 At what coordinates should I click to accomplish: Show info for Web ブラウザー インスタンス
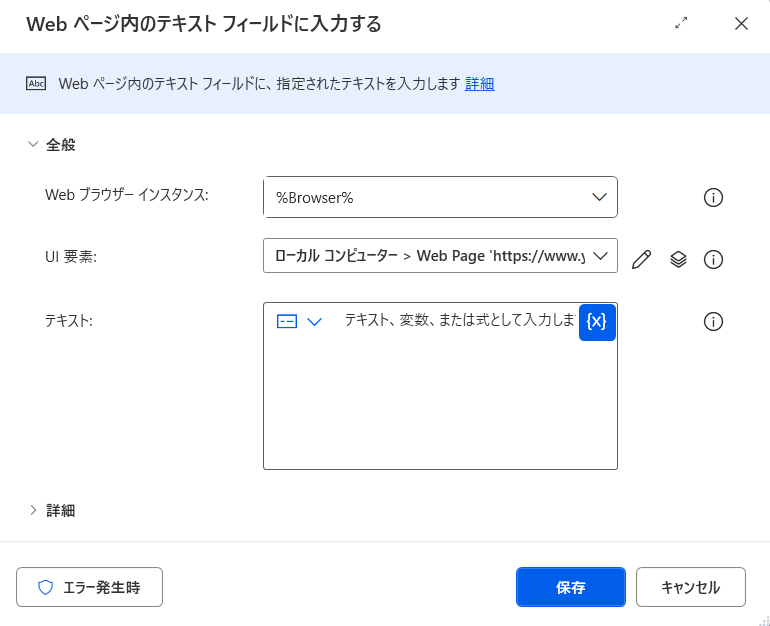[713, 197]
